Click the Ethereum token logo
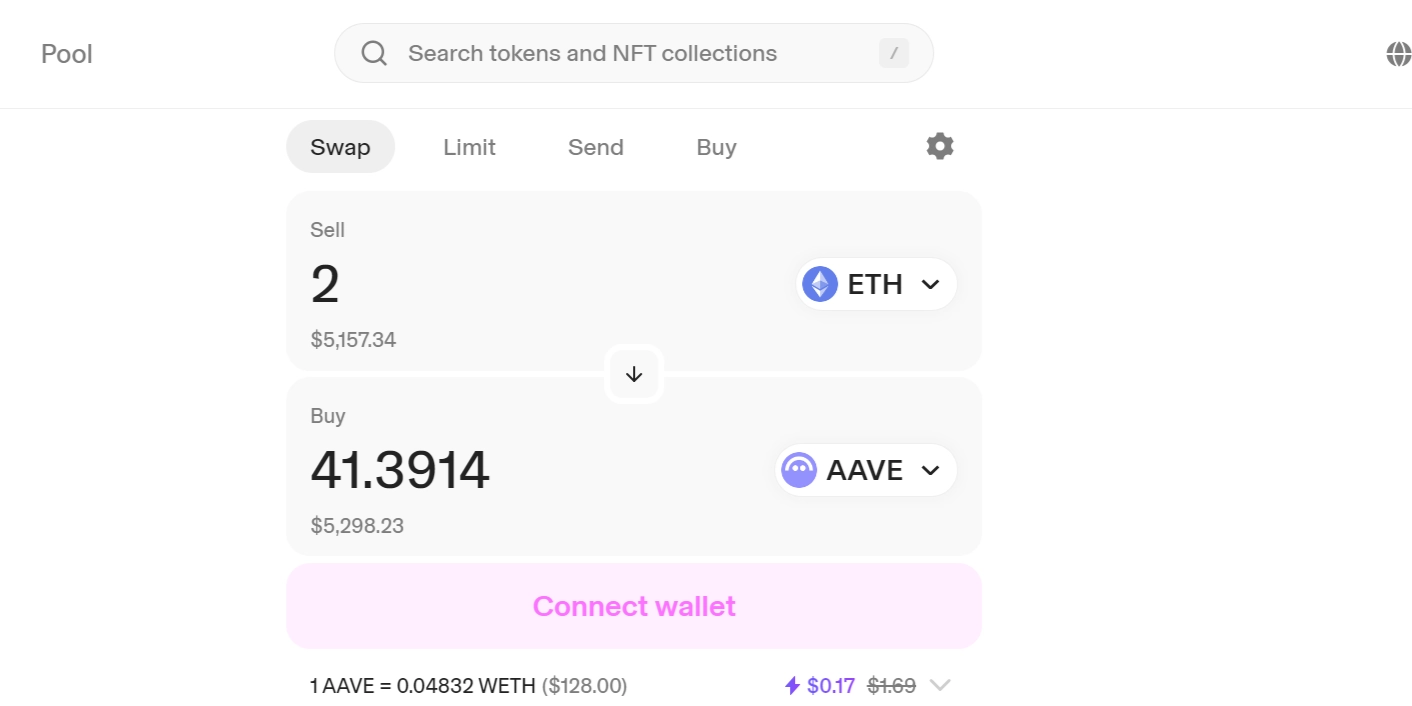 [820, 284]
